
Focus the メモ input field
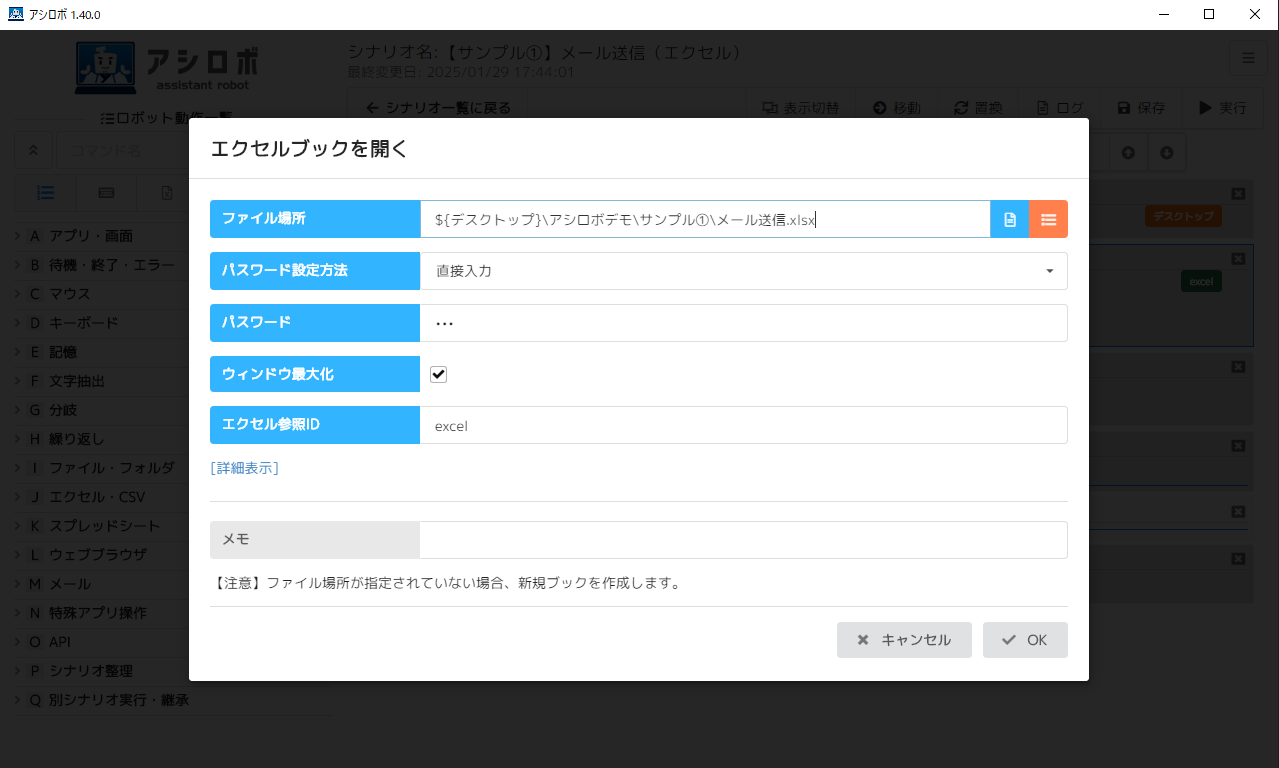pyautogui.click(x=744, y=540)
